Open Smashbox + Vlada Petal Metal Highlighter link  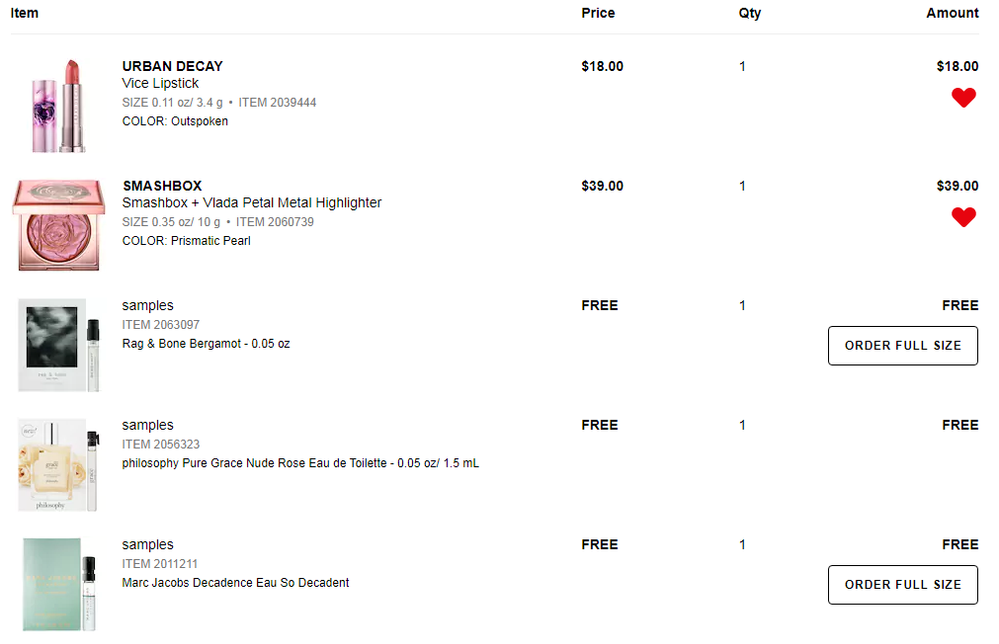tap(252, 202)
